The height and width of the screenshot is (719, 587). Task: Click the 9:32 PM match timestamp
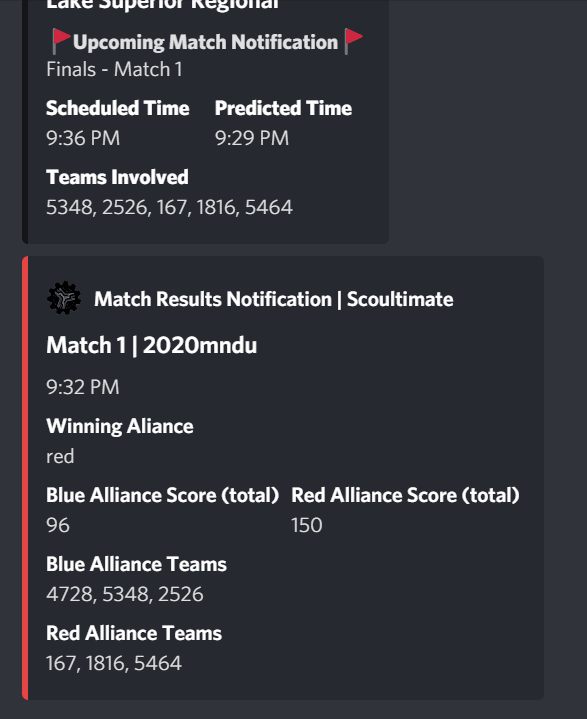pyautogui.click(x=83, y=387)
